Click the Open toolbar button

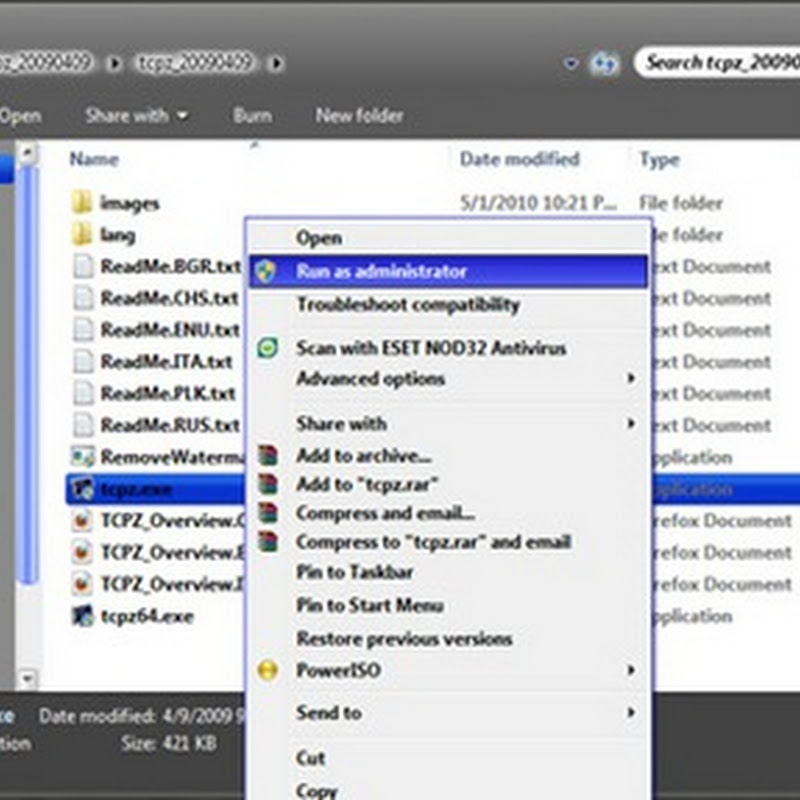pos(20,116)
